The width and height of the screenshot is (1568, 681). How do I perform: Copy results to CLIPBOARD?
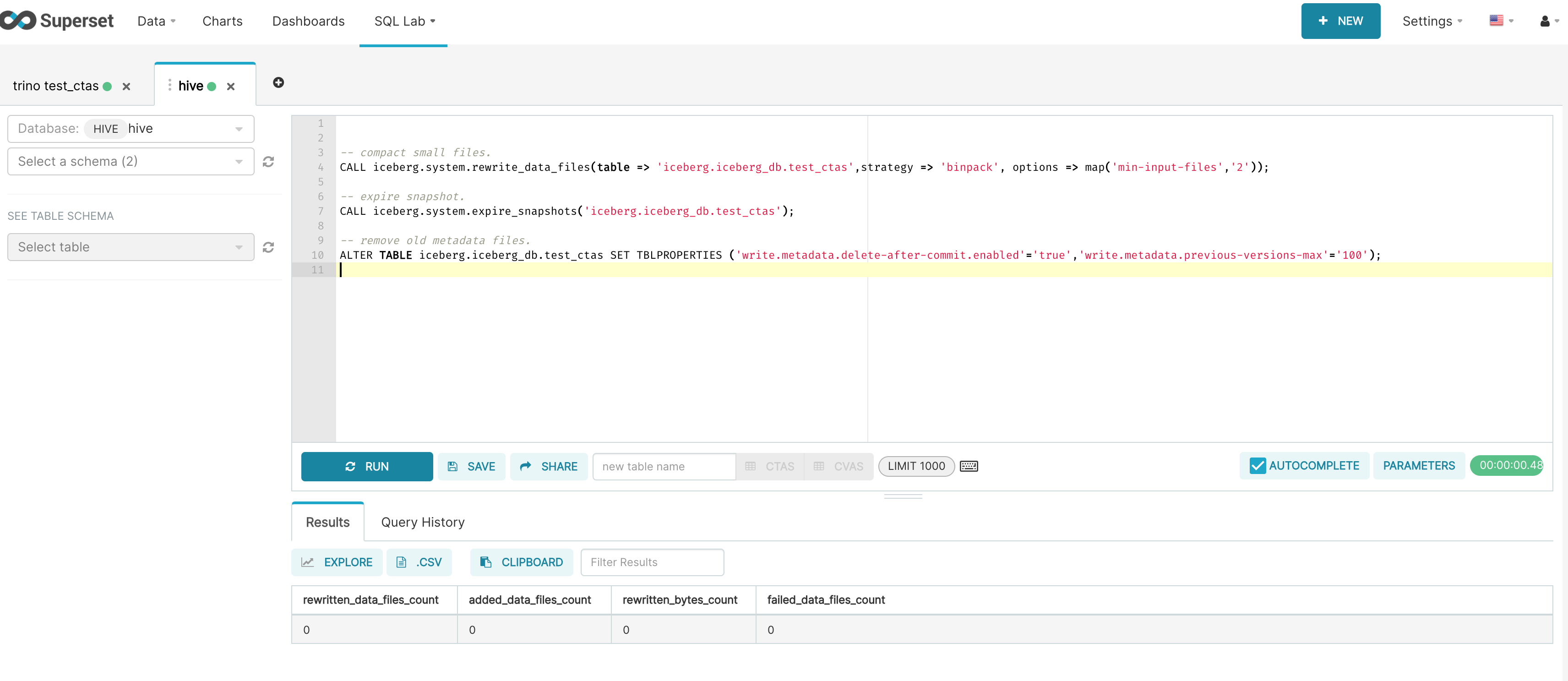pyautogui.click(x=522, y=562)
